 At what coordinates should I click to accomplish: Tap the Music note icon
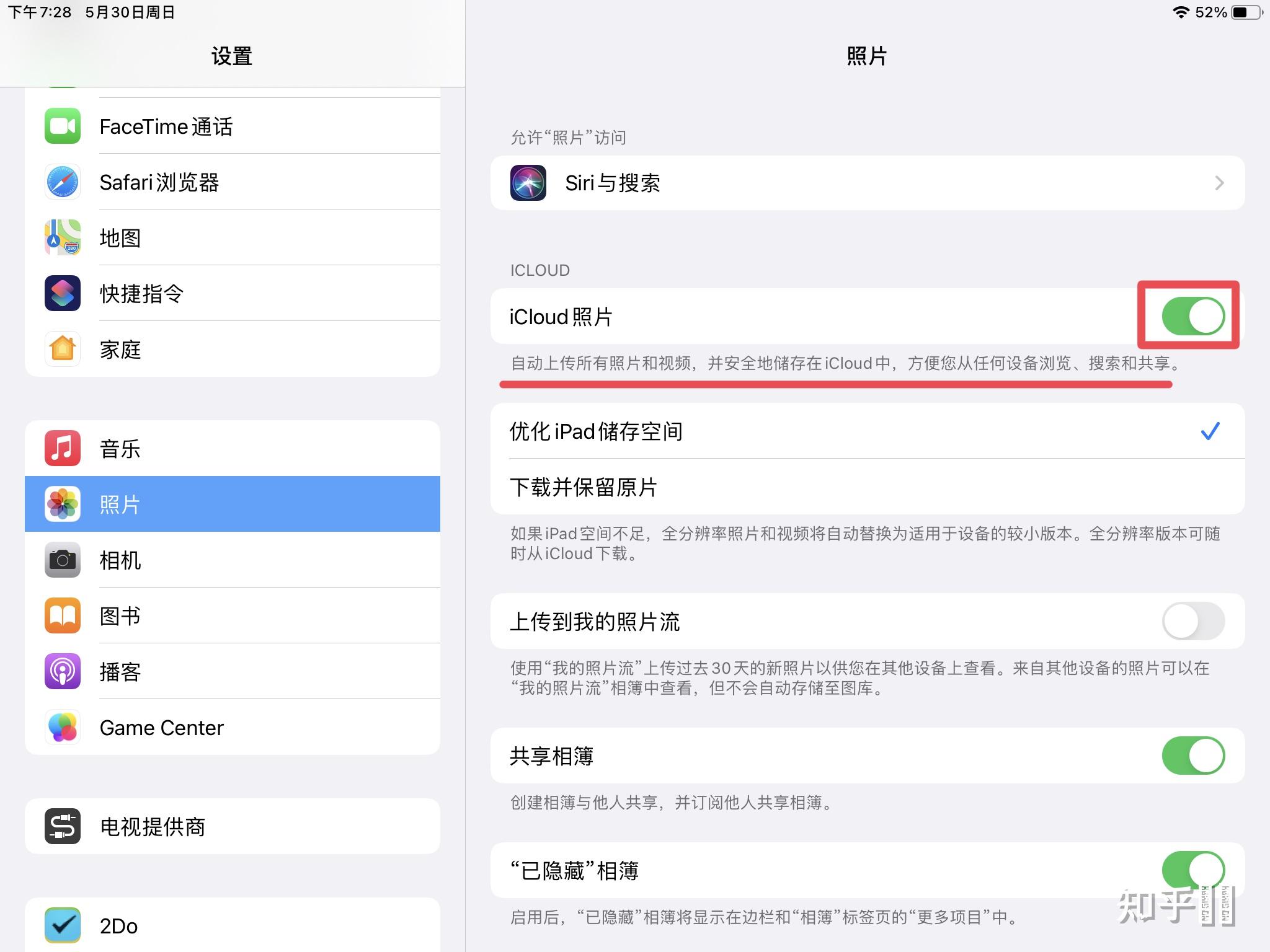(x=63, y=448)
